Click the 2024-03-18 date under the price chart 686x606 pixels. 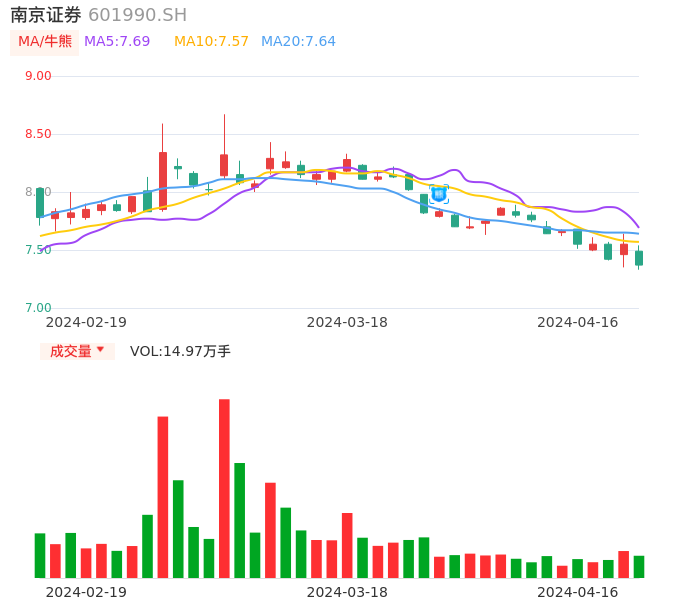pyautogui.click(x=347, y=322)
